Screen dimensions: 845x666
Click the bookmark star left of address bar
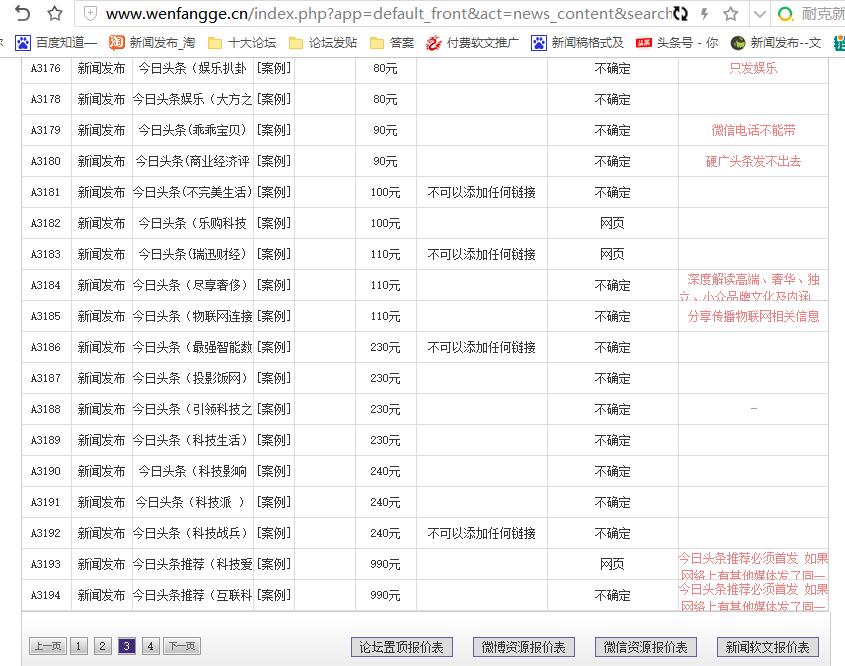(x=55, y=13)
